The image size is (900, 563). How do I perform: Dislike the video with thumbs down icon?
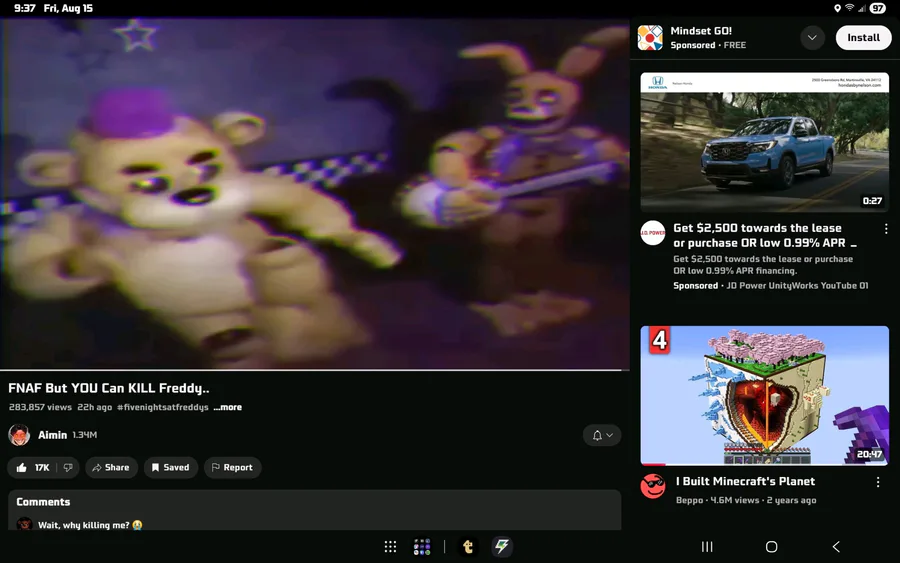(x=68, y=467)
